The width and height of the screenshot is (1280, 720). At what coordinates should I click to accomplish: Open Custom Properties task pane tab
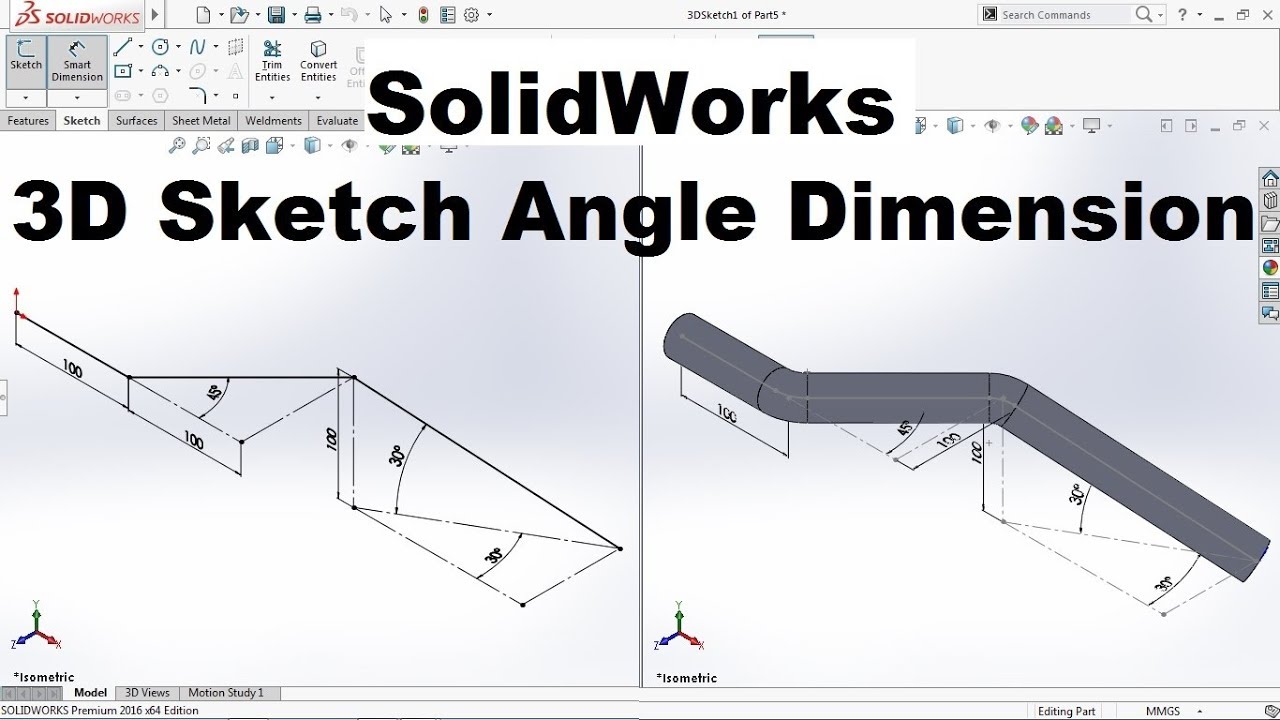coord(1270,291)
